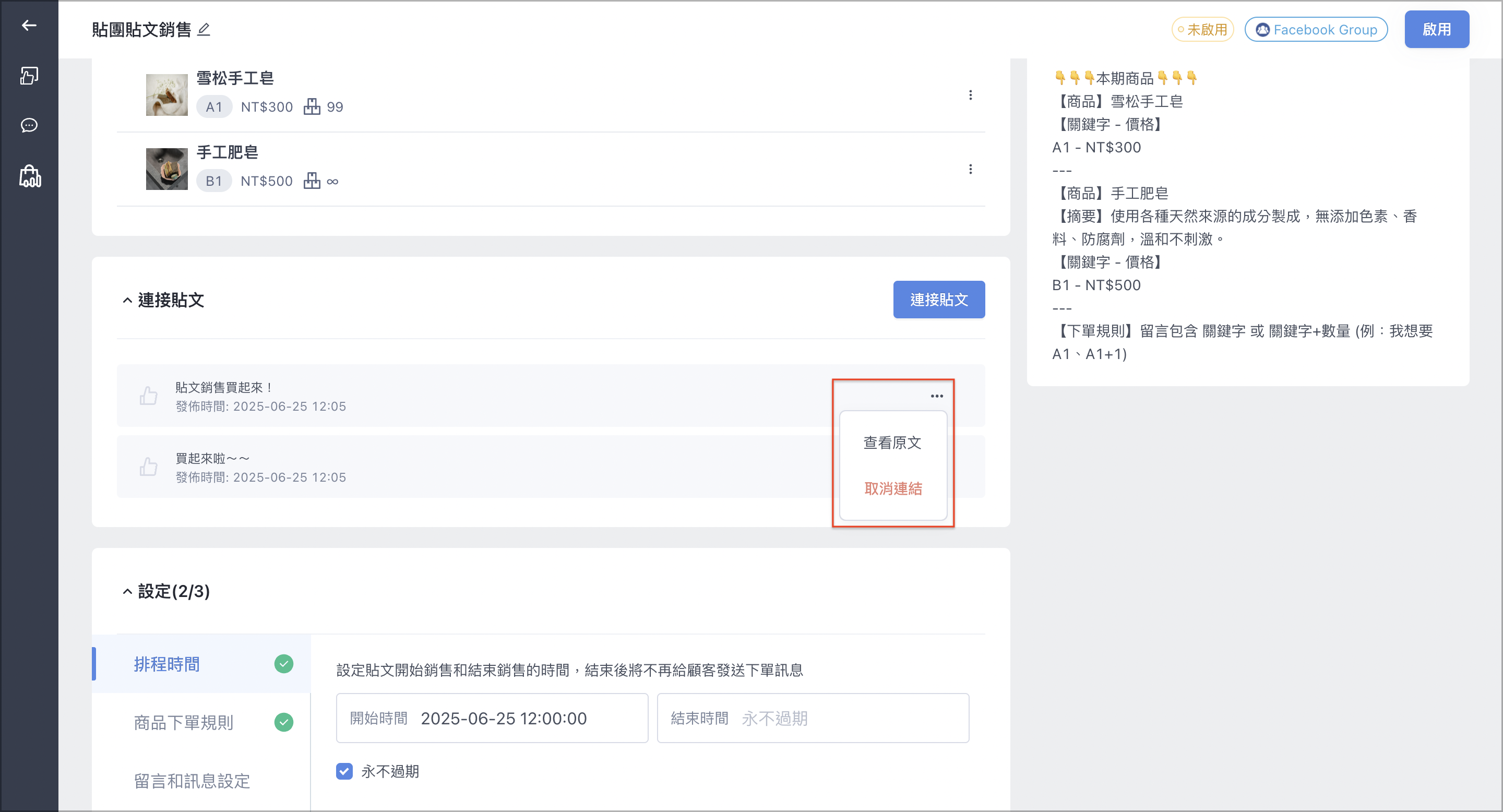Click preview line A1 - NT$300
1503x812 pixels.
point(1096,147)
